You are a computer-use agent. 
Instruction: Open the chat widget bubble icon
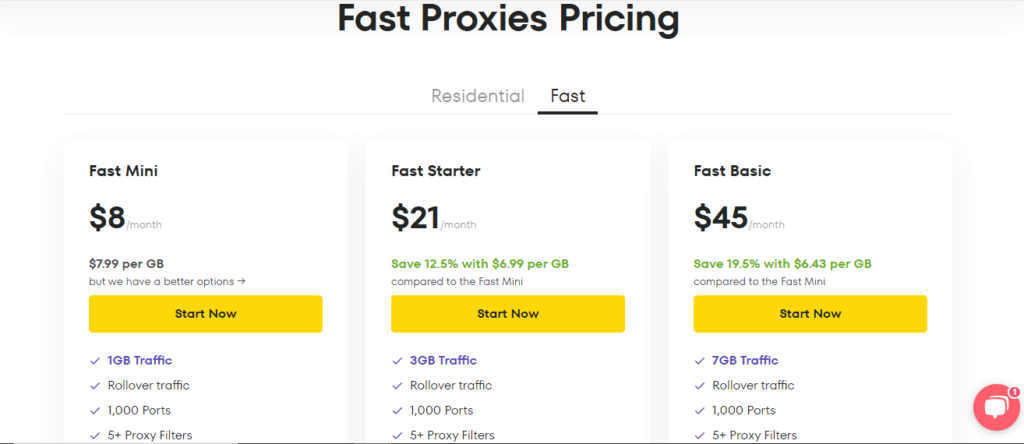point(996,408)
